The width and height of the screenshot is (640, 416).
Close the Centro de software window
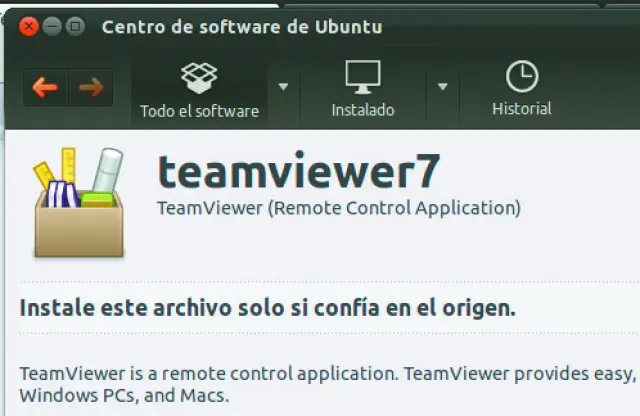pos(29,25)
